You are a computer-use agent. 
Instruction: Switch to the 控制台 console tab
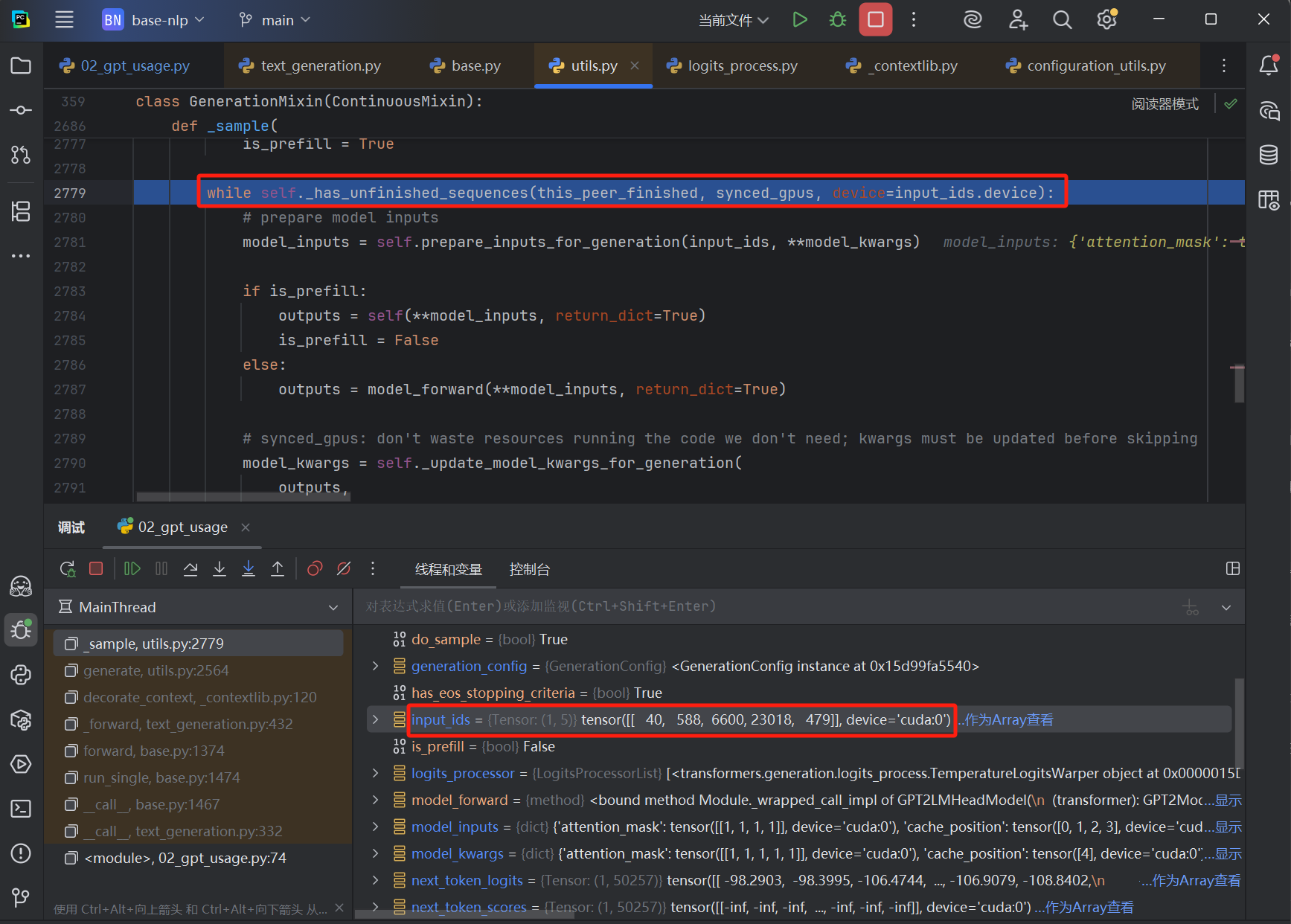coord(529,569)
